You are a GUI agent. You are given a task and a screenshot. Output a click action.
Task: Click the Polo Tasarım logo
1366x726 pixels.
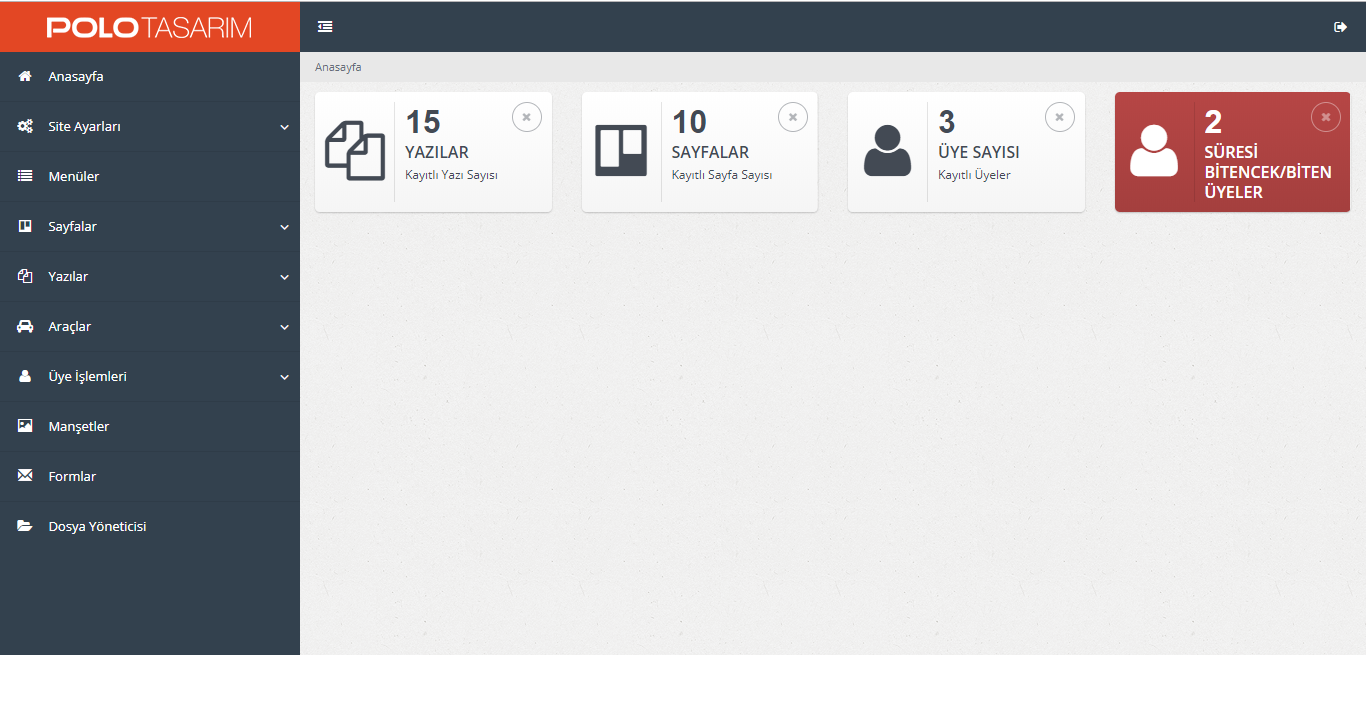pos(149,27)
